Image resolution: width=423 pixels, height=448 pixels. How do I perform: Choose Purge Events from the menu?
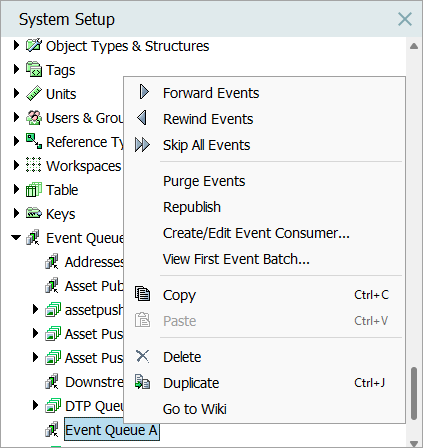point(204,181)
